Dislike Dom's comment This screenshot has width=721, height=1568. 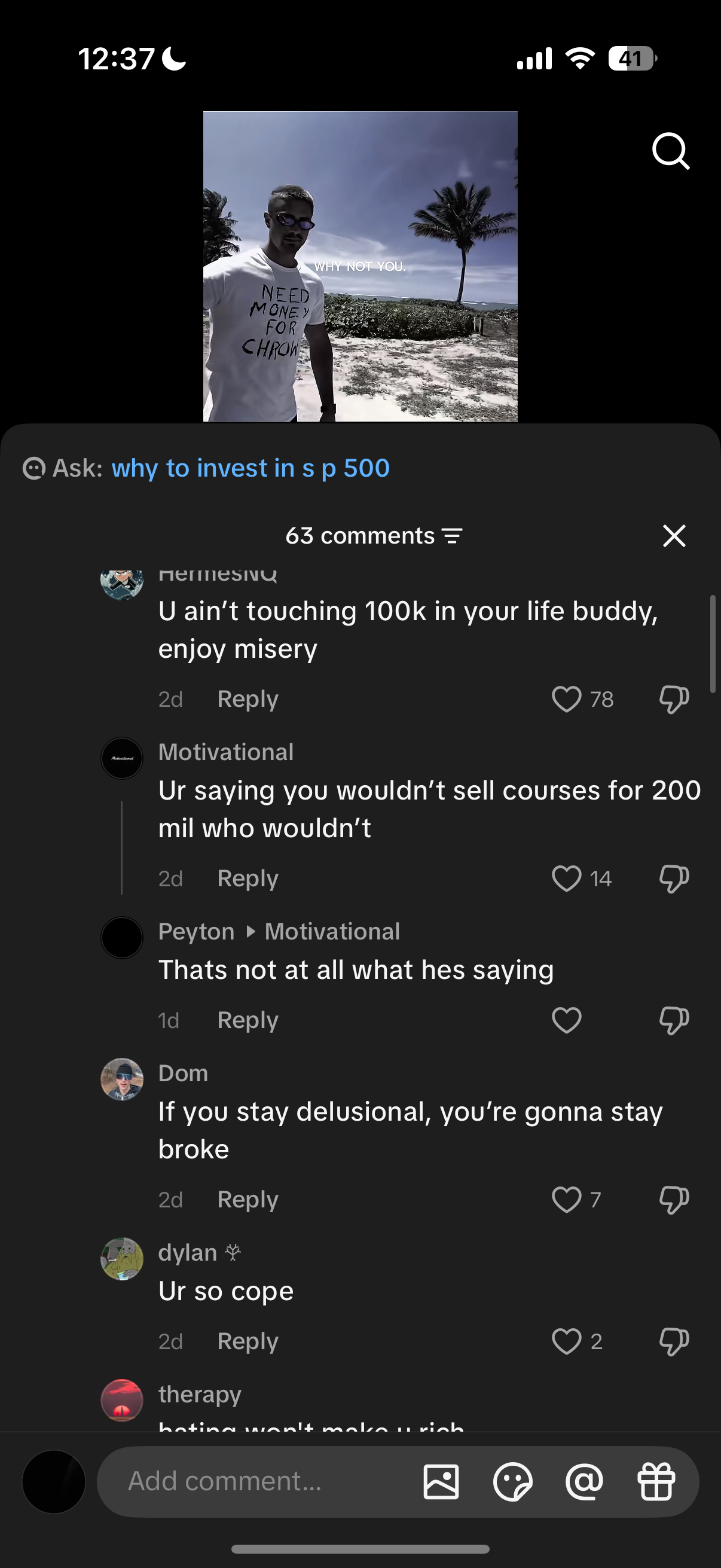click(674, 1200)
